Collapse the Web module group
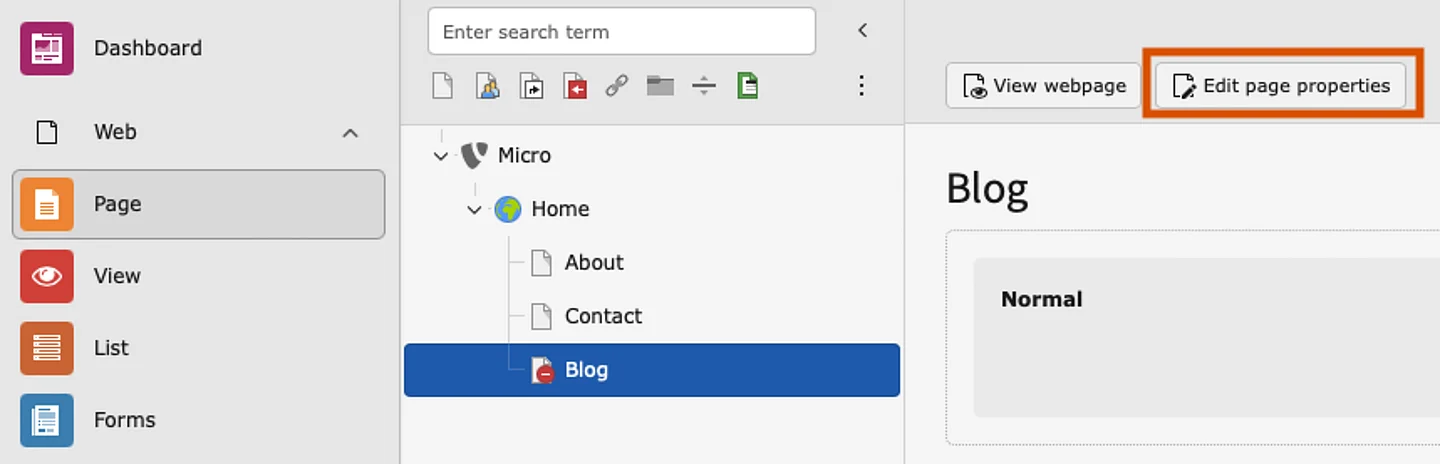This screenshot has height=464, width=1440. (x=350, y=132)
